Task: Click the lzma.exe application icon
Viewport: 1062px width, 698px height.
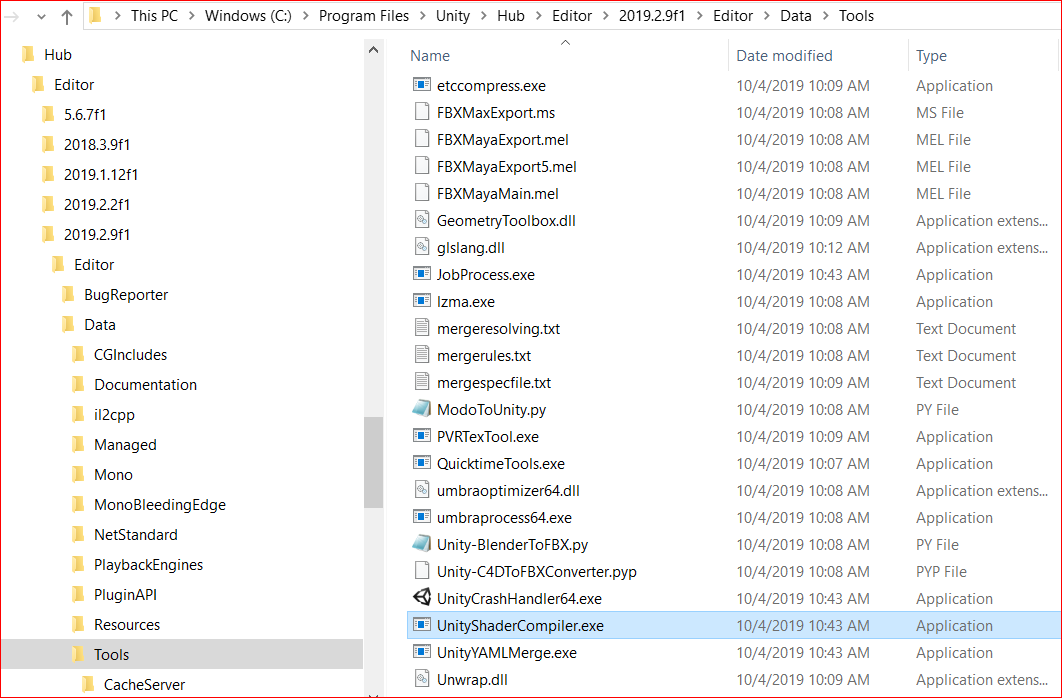Action: click(422, 301)
